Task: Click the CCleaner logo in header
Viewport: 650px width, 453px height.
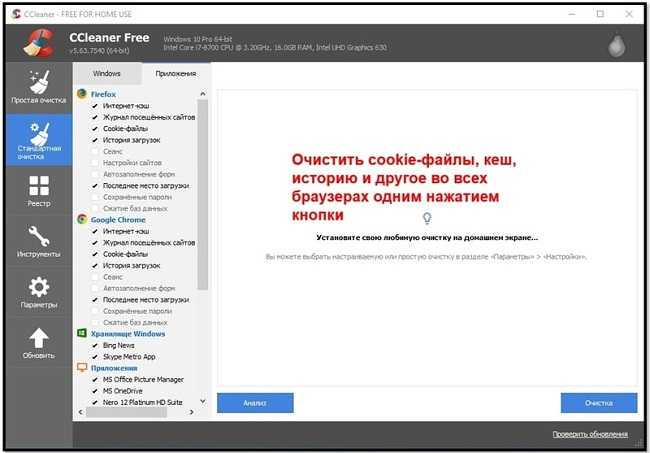Action: tap(39, 42)
